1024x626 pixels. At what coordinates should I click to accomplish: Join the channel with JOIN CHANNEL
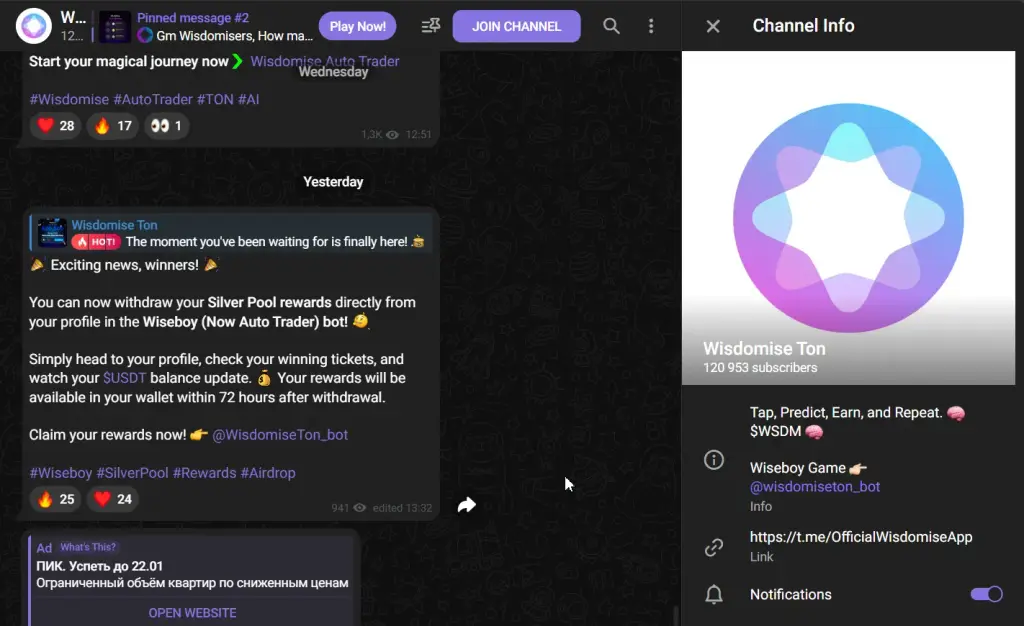[x=516, y=26]
